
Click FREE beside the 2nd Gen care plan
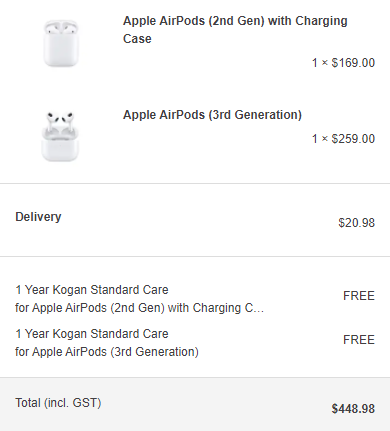coord(359,296)
